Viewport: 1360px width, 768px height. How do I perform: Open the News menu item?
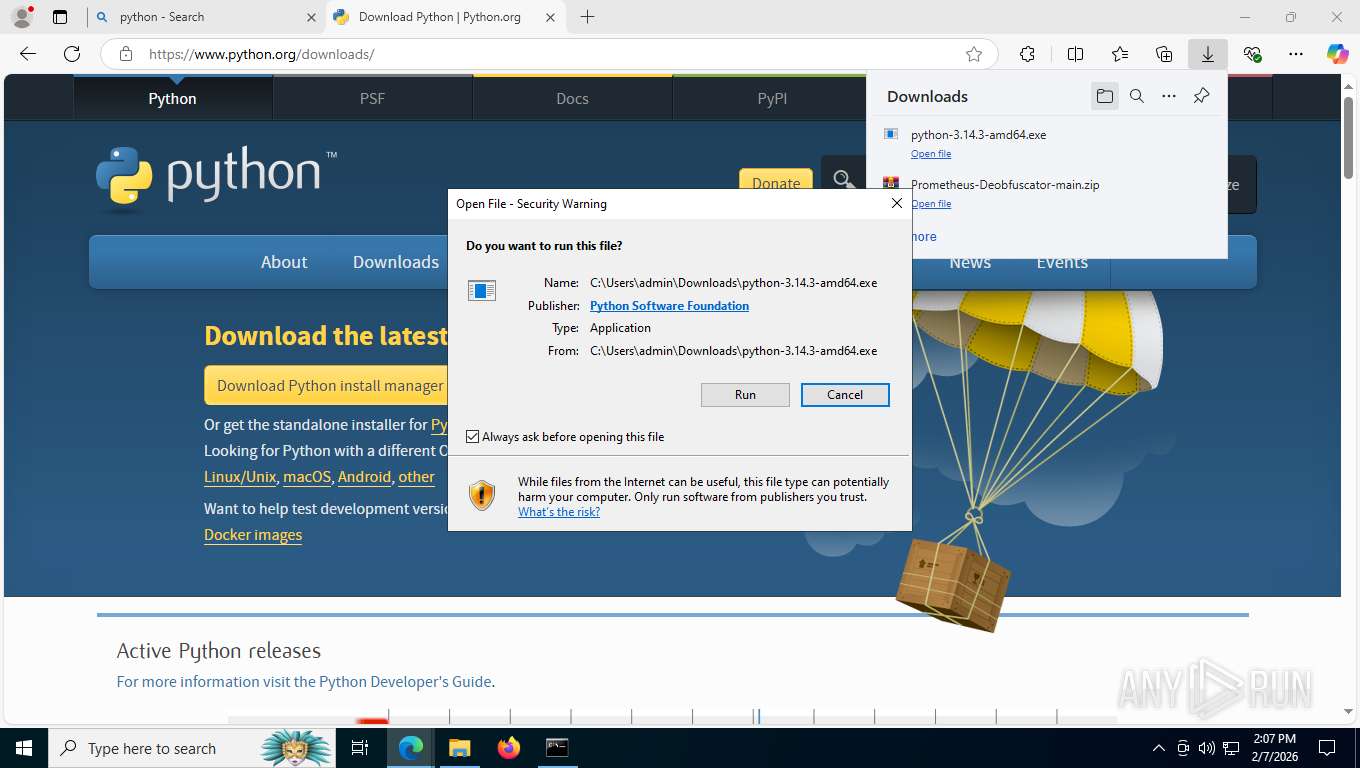coord(970,262)
